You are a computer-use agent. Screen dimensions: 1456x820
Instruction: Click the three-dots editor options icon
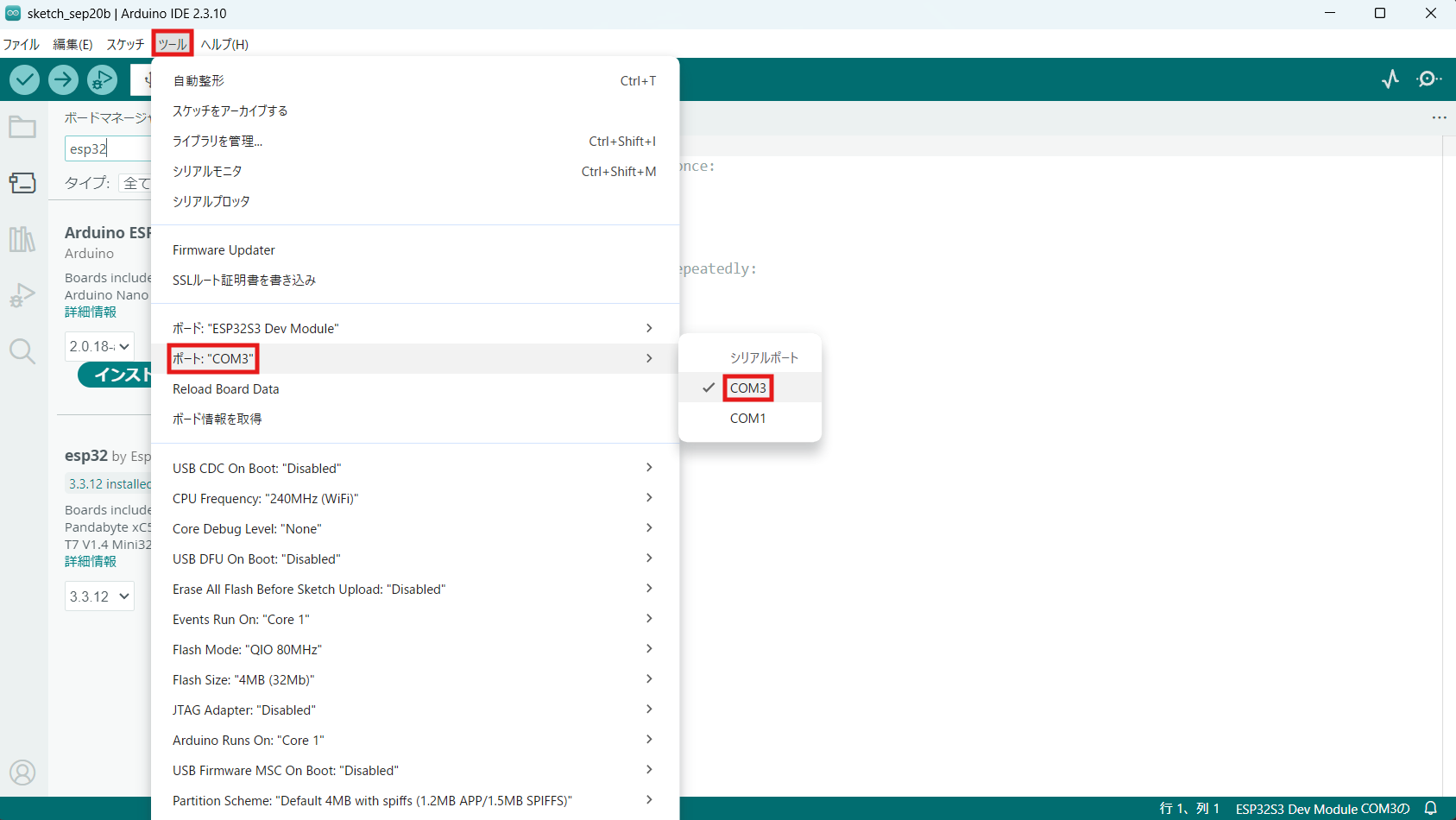point(1439,117)
